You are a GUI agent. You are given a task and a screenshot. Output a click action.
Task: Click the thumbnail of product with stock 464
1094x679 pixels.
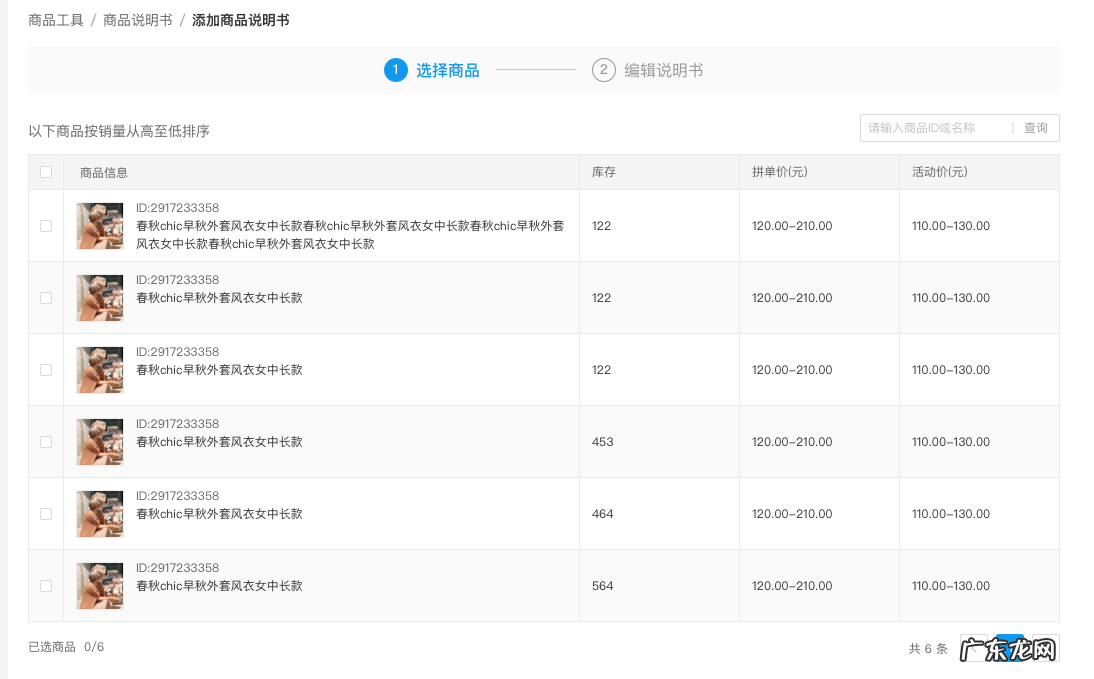coord(99,513)
